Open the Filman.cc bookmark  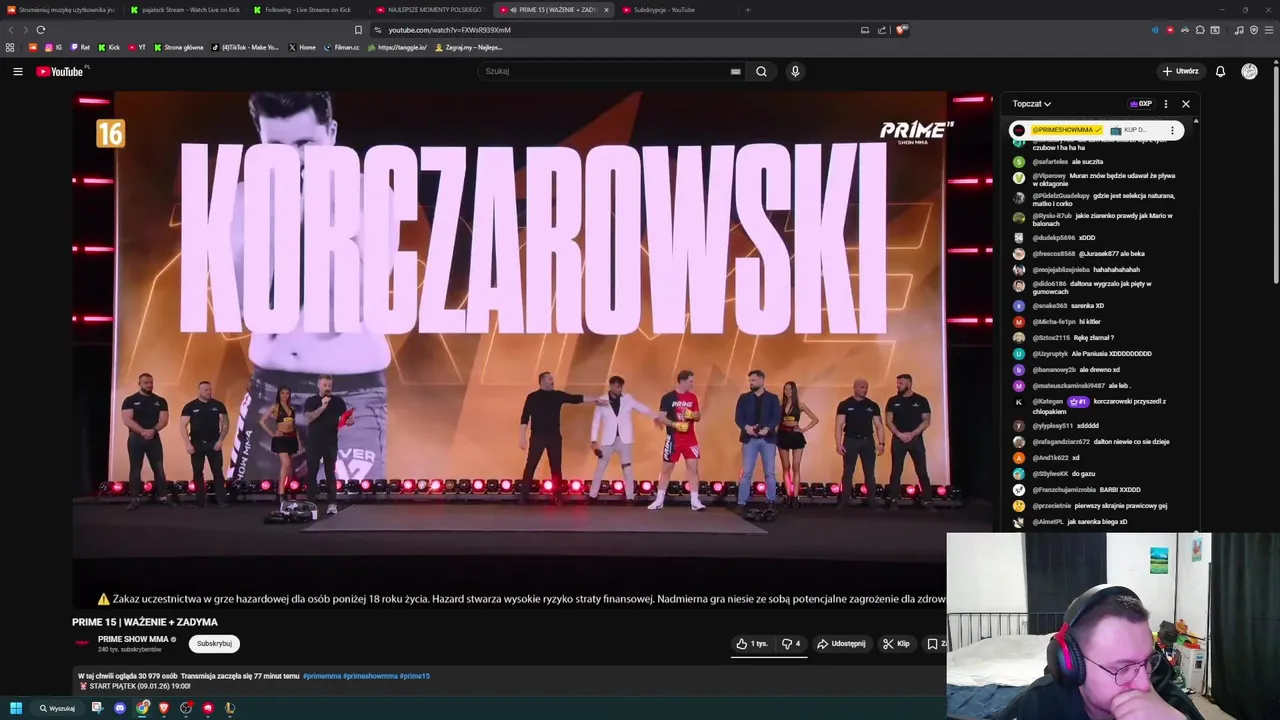click(342, 47)
